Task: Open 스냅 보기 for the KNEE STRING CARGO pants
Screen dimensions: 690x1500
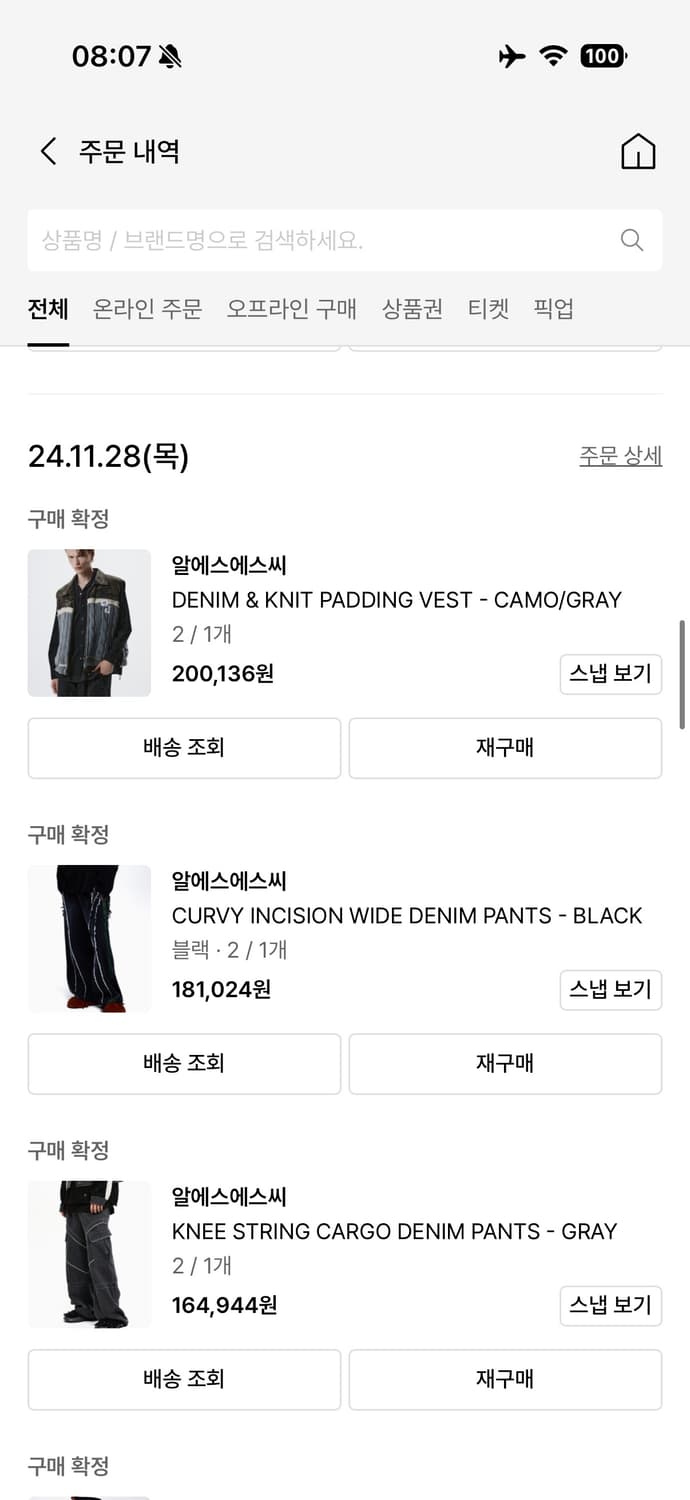Action: coord(610,1306)
